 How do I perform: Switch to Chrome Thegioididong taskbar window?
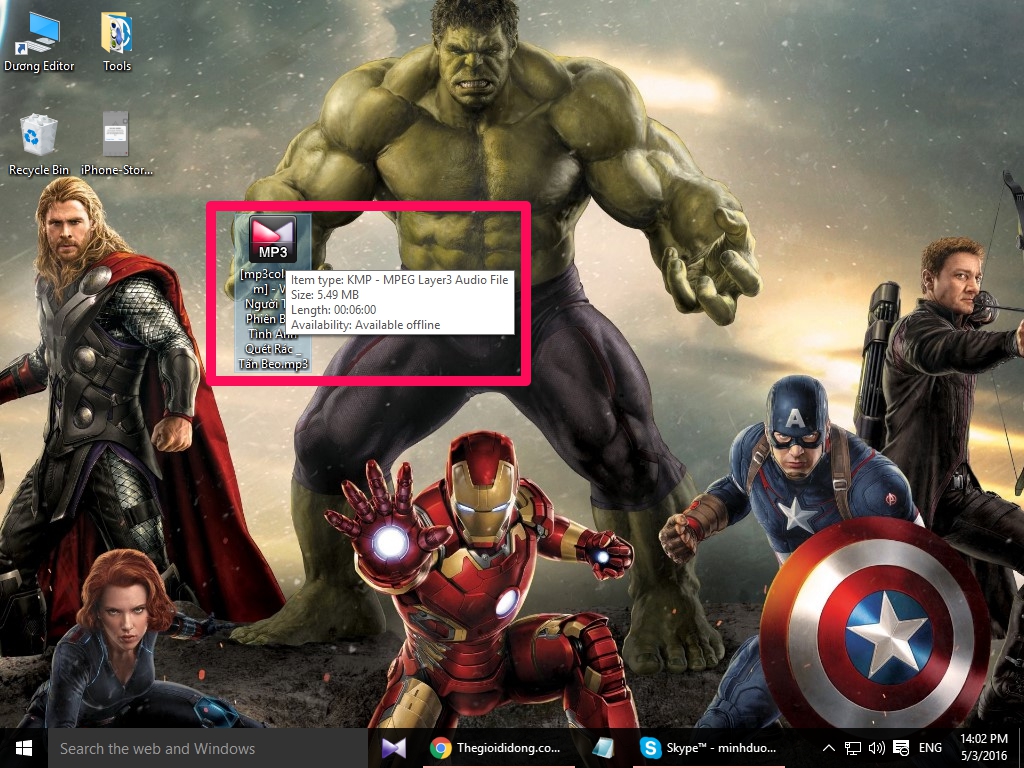496,748
